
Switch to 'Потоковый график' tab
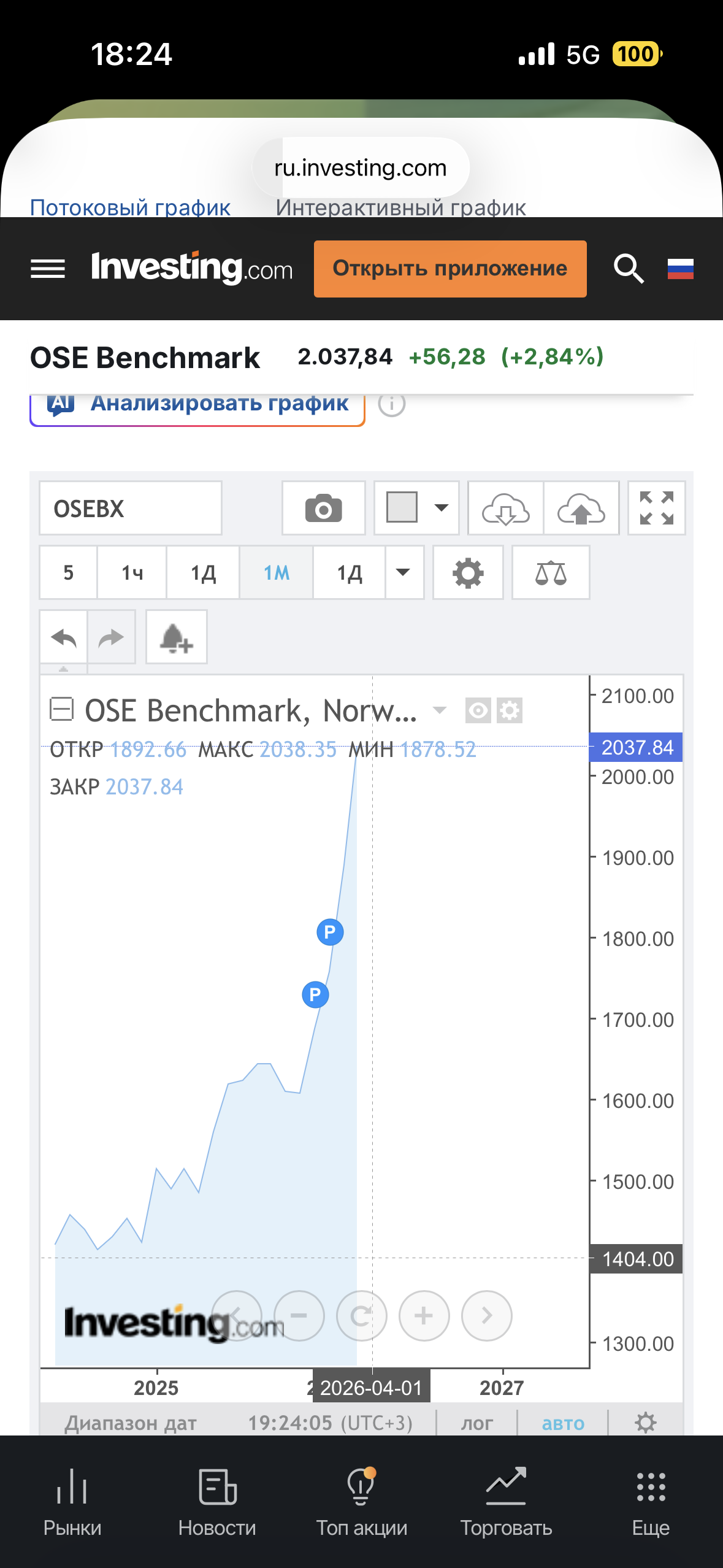tap(130, 207)
